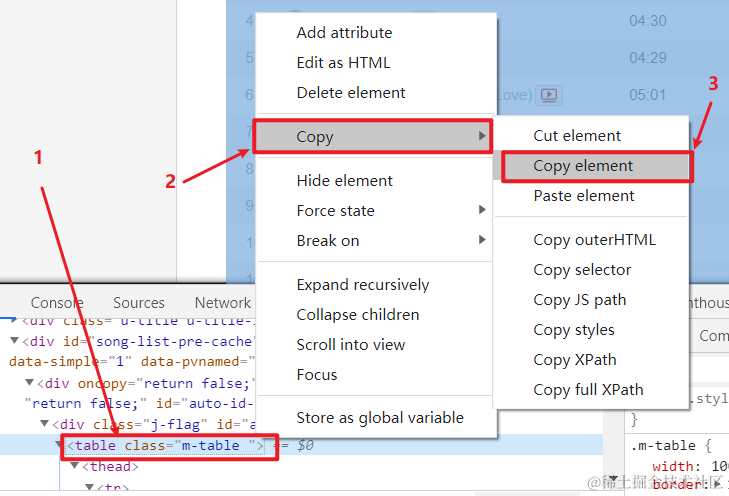Select Paste element in the submenu
Screen dimensions: 729x496
[x=583, y=196]
